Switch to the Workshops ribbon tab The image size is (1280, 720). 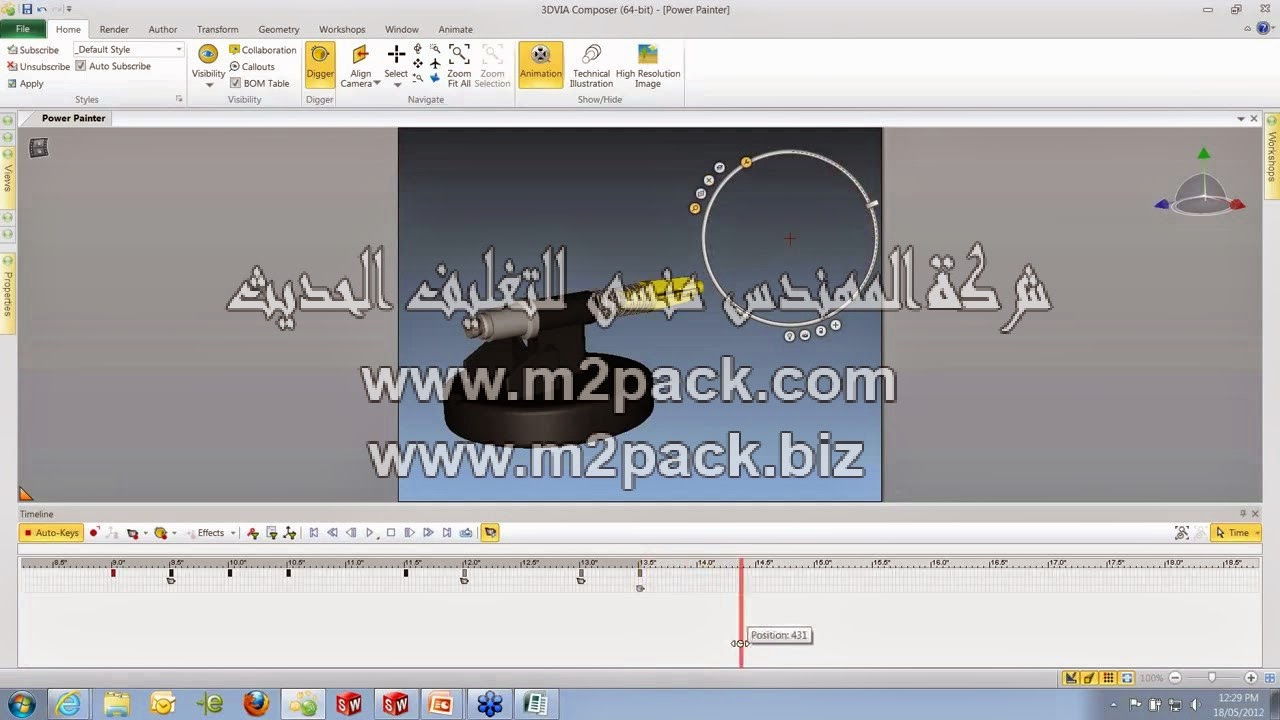(342, 29)
